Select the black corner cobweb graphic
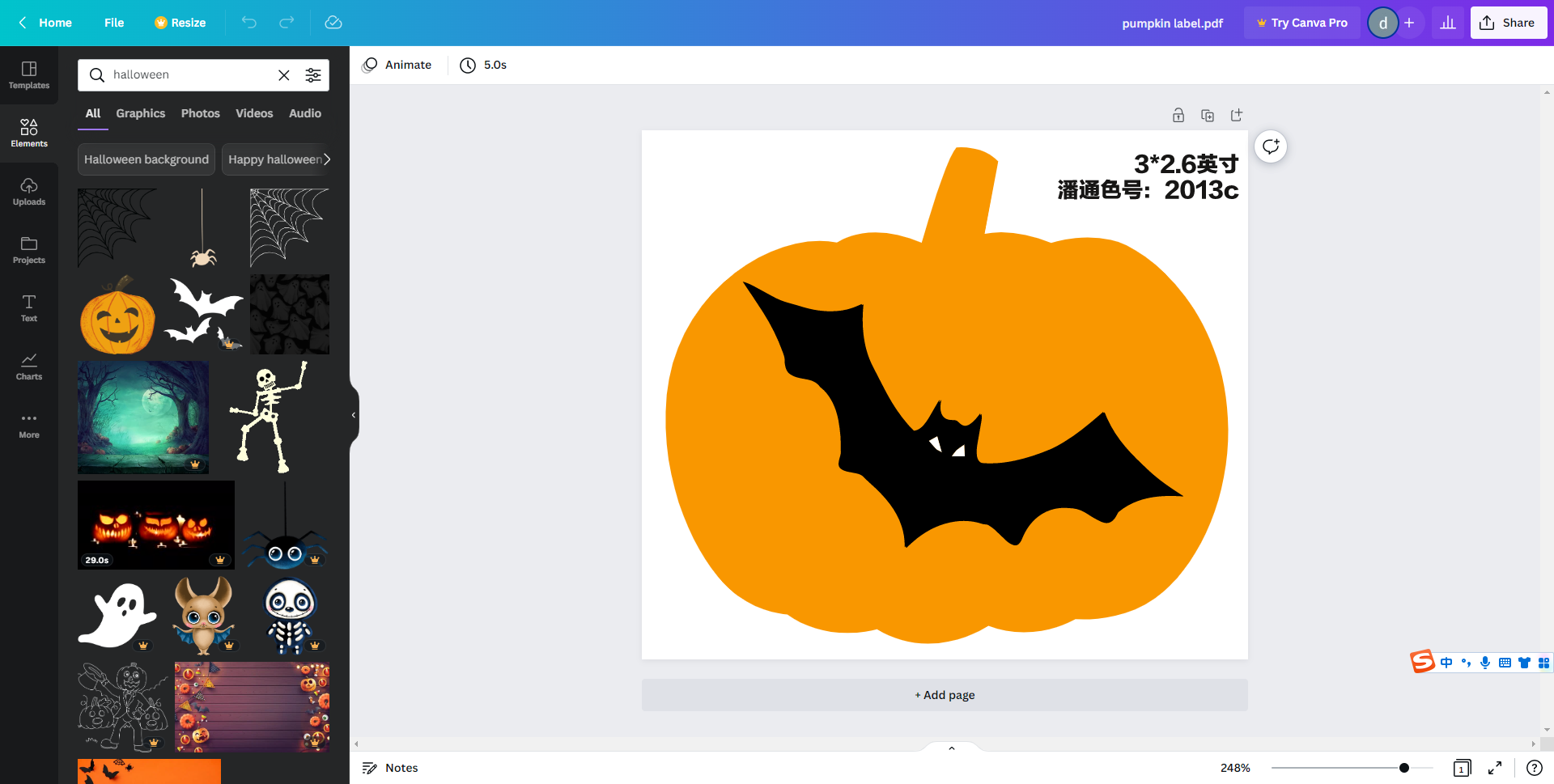Screen dimensions: 1554x784 117,228
